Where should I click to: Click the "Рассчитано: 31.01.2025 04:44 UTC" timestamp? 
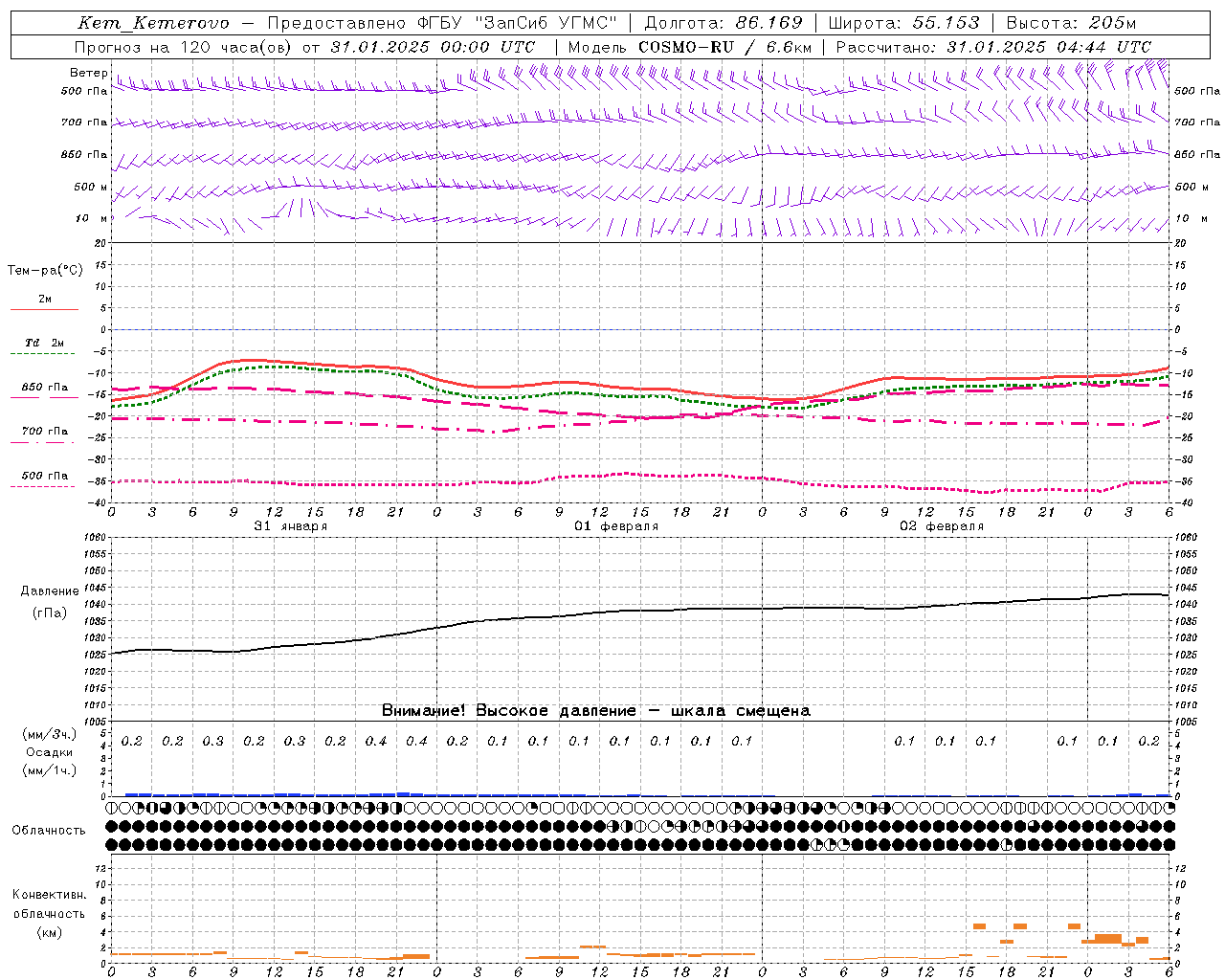993,47
